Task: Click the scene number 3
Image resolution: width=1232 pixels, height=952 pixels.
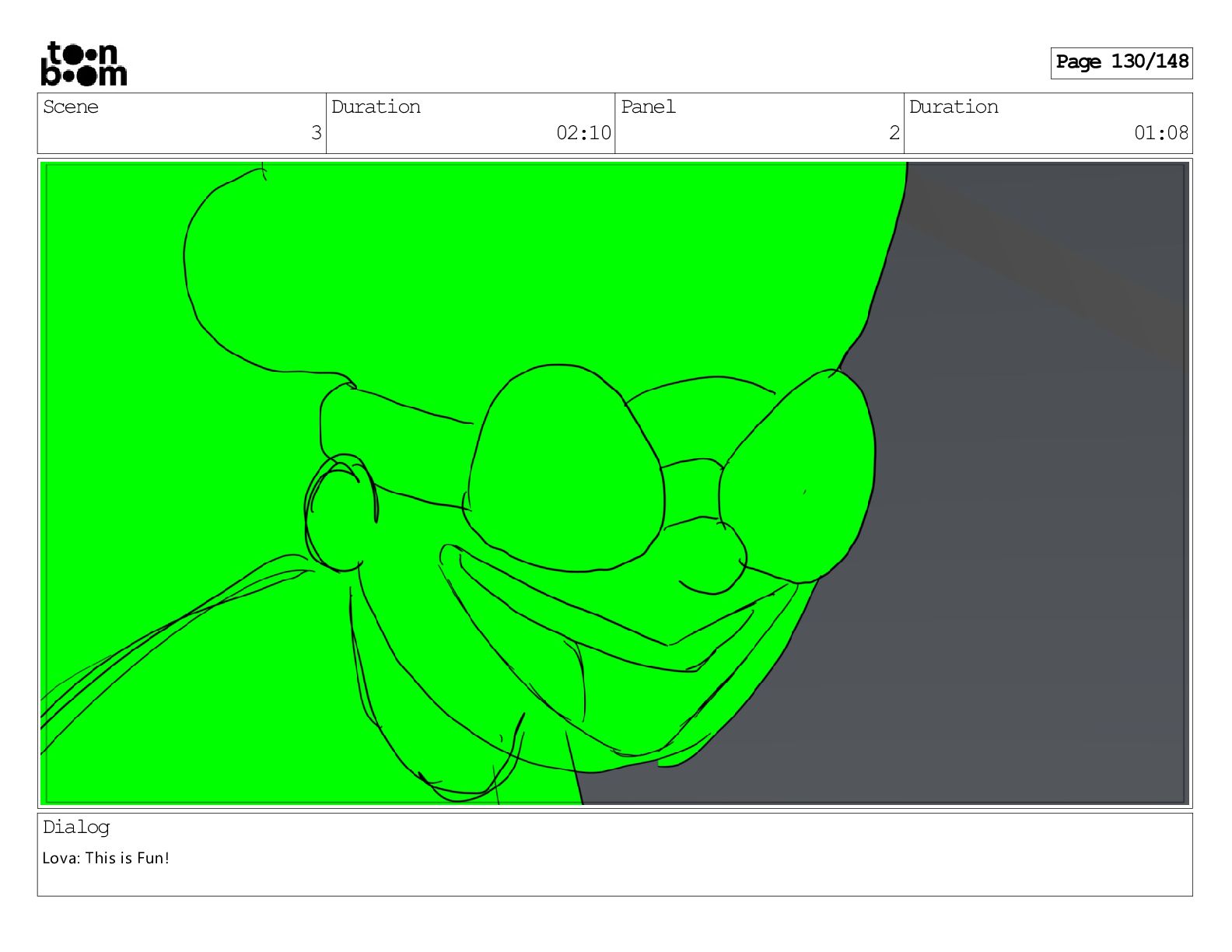Action: tap(316, 133)
